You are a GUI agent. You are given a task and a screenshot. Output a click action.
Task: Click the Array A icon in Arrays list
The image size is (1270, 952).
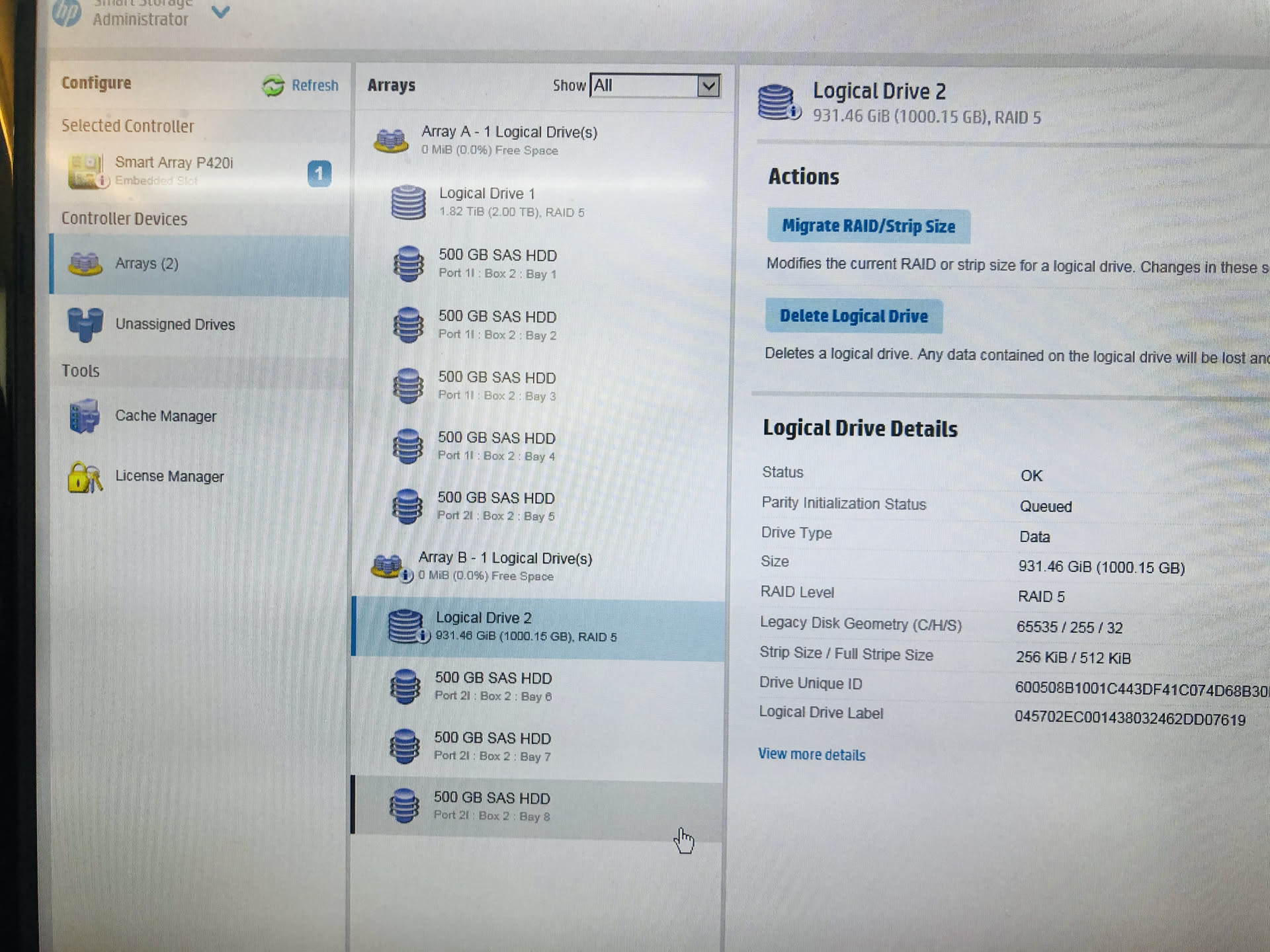(391, 140)
